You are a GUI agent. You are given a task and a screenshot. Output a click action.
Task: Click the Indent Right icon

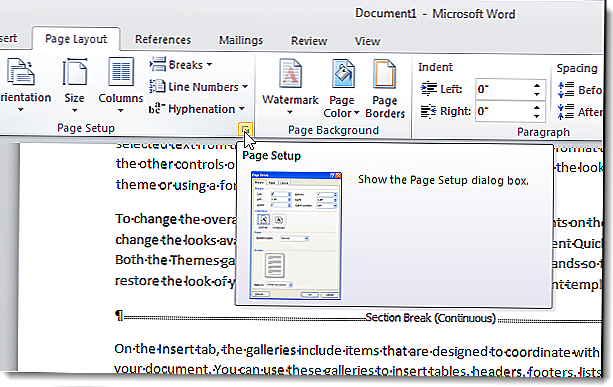click(x=428, y=111)
